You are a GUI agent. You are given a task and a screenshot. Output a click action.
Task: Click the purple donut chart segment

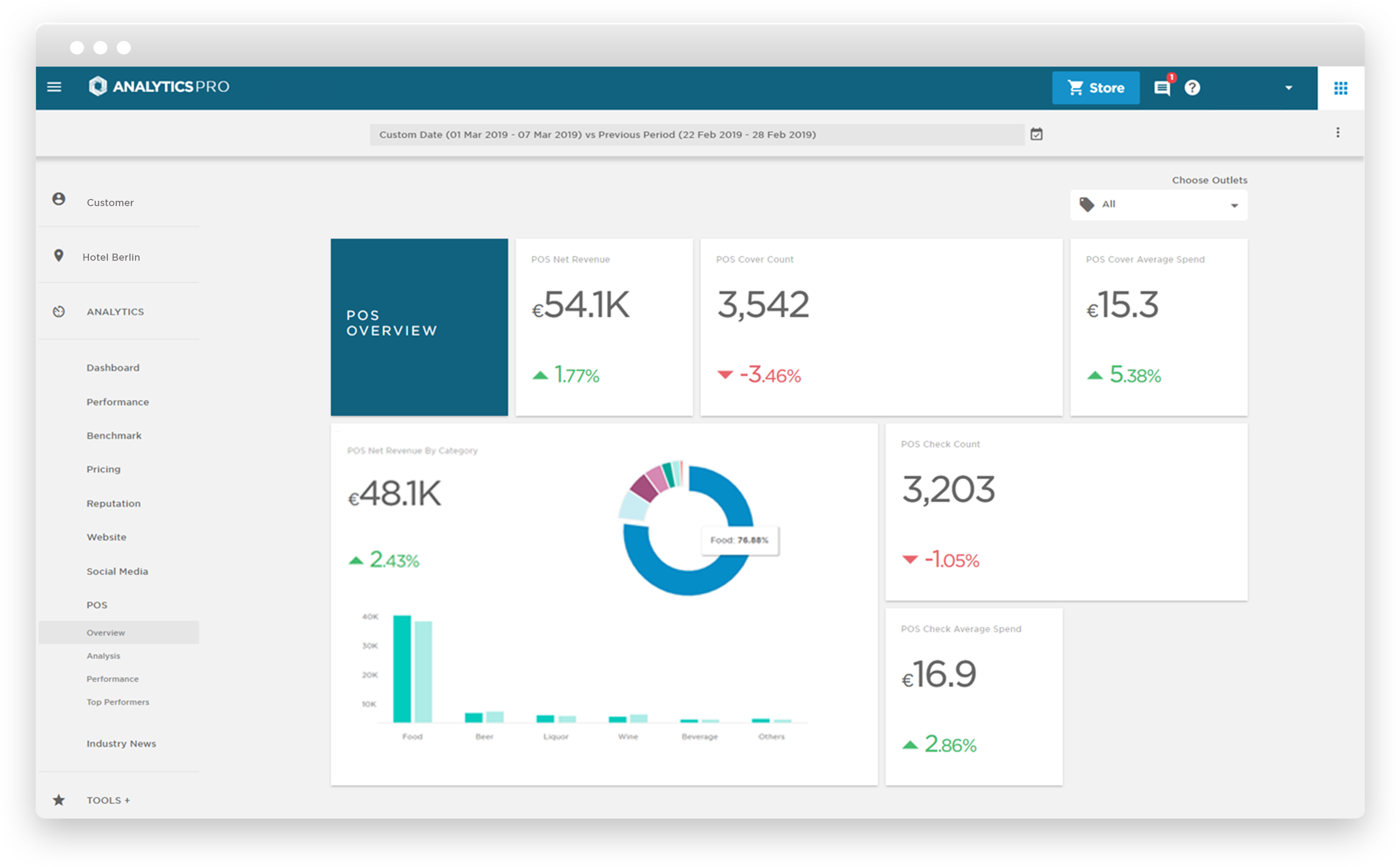click(x=644, y=489)
